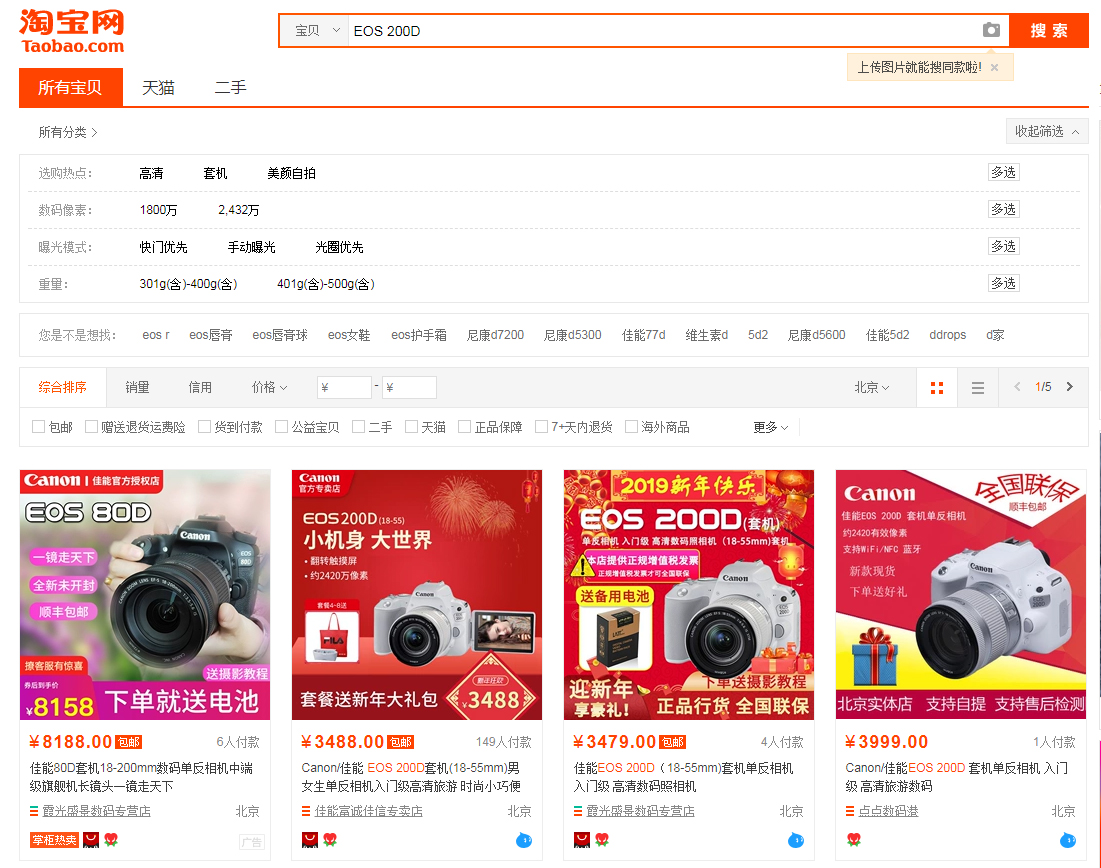The width and height of the screenshot is (1101, 868).
Task: Toggle the 正品保障 checkbox
Action: point(464,427)
